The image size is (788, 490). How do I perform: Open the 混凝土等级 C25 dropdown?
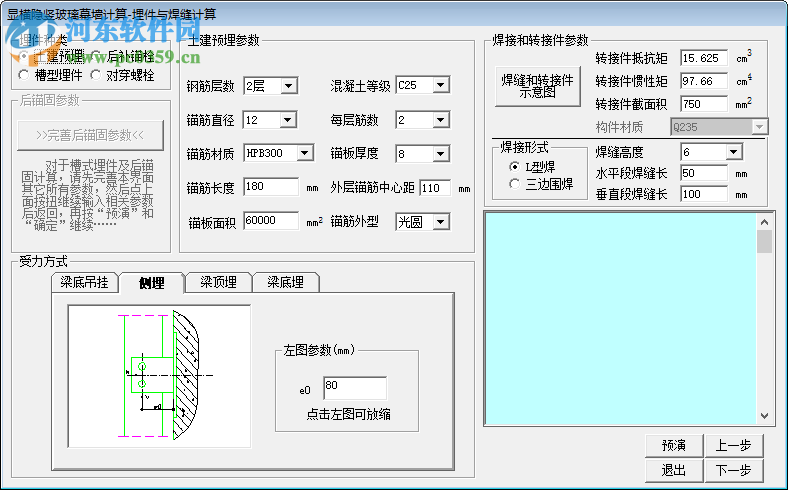click(441, 85)
